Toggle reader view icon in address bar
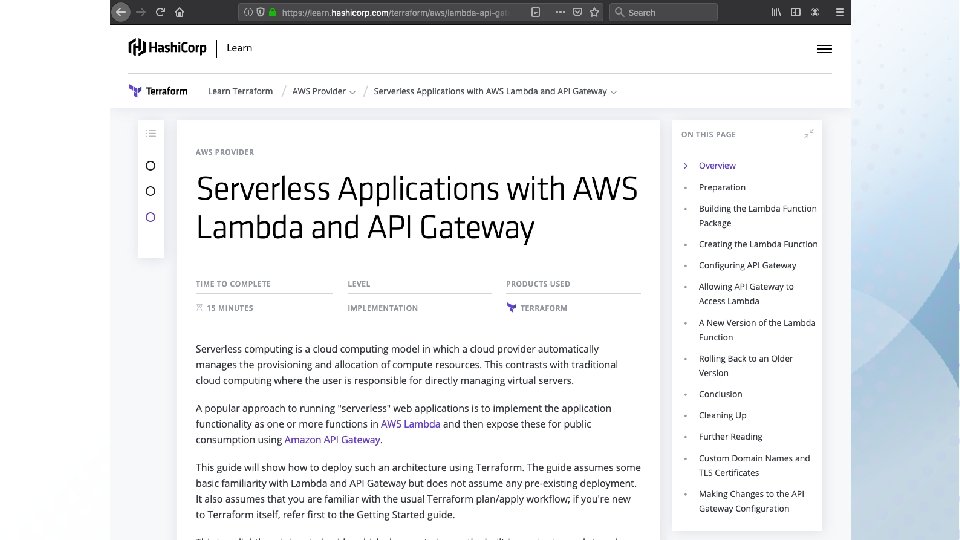 [536, 12]
